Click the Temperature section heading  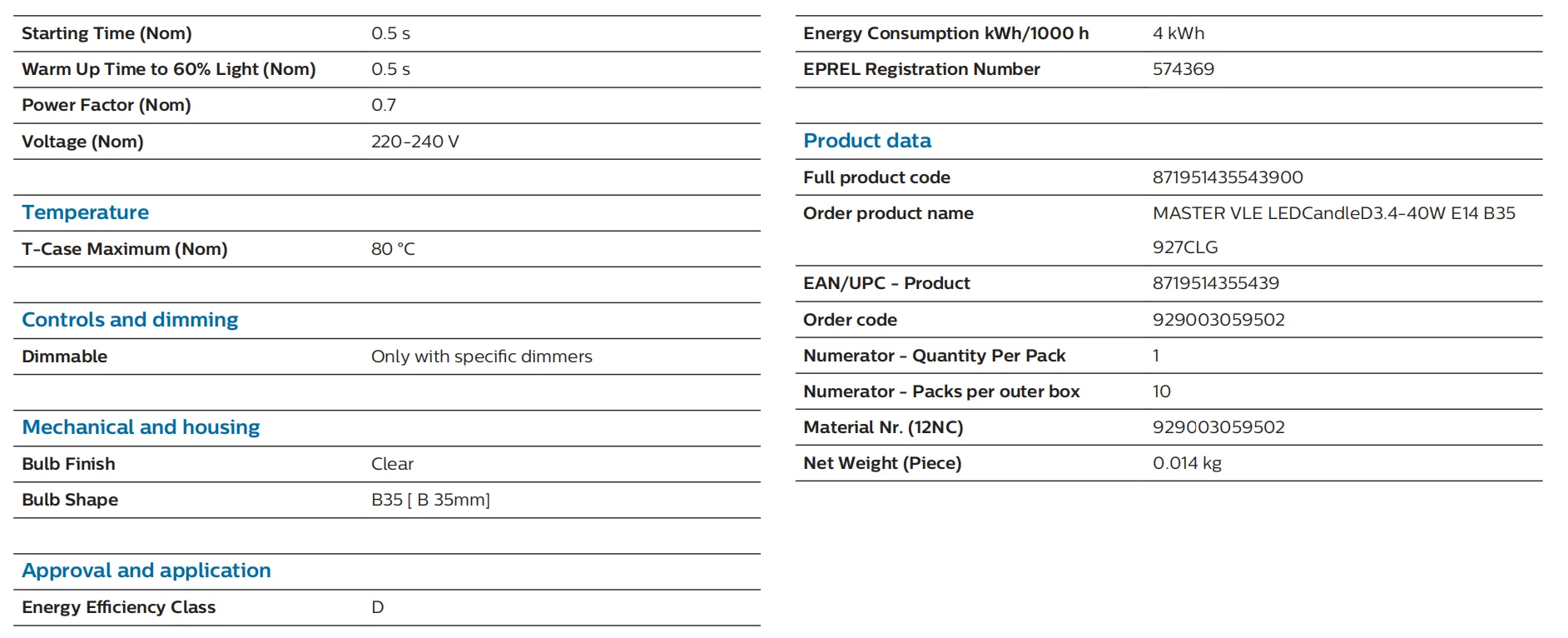coord(85,212)
